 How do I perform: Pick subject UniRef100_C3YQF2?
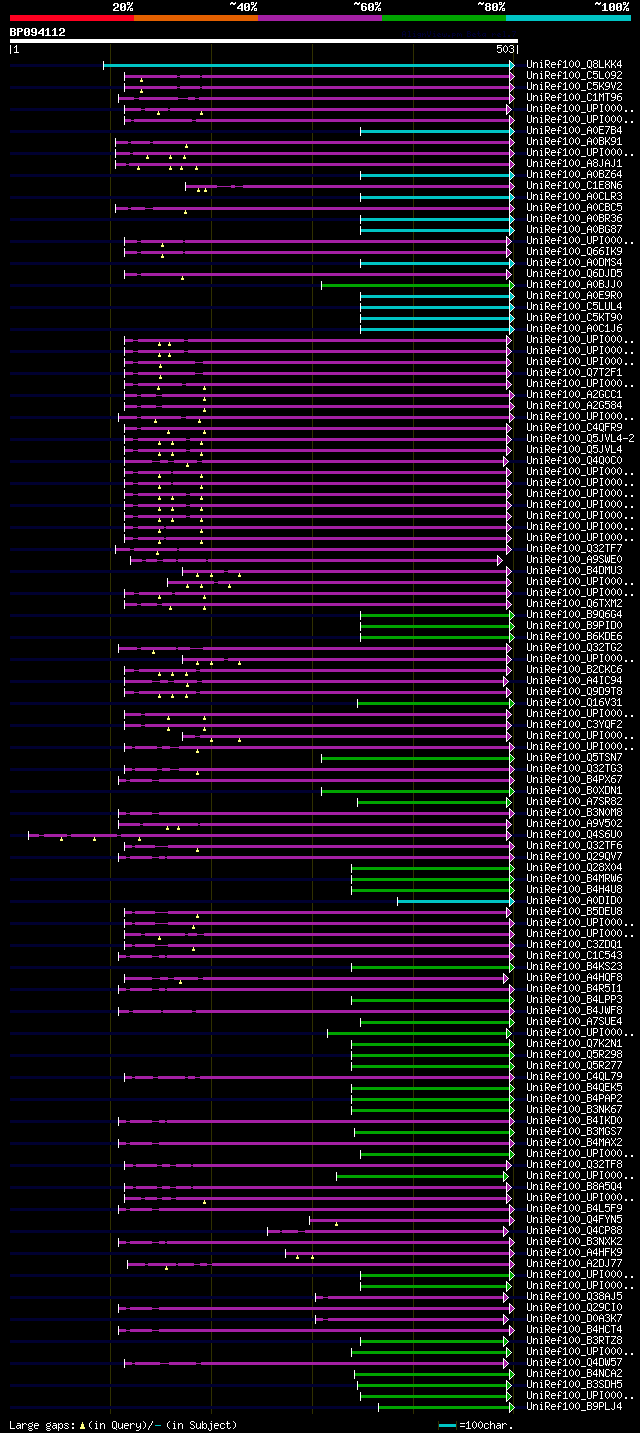point(576,725)
